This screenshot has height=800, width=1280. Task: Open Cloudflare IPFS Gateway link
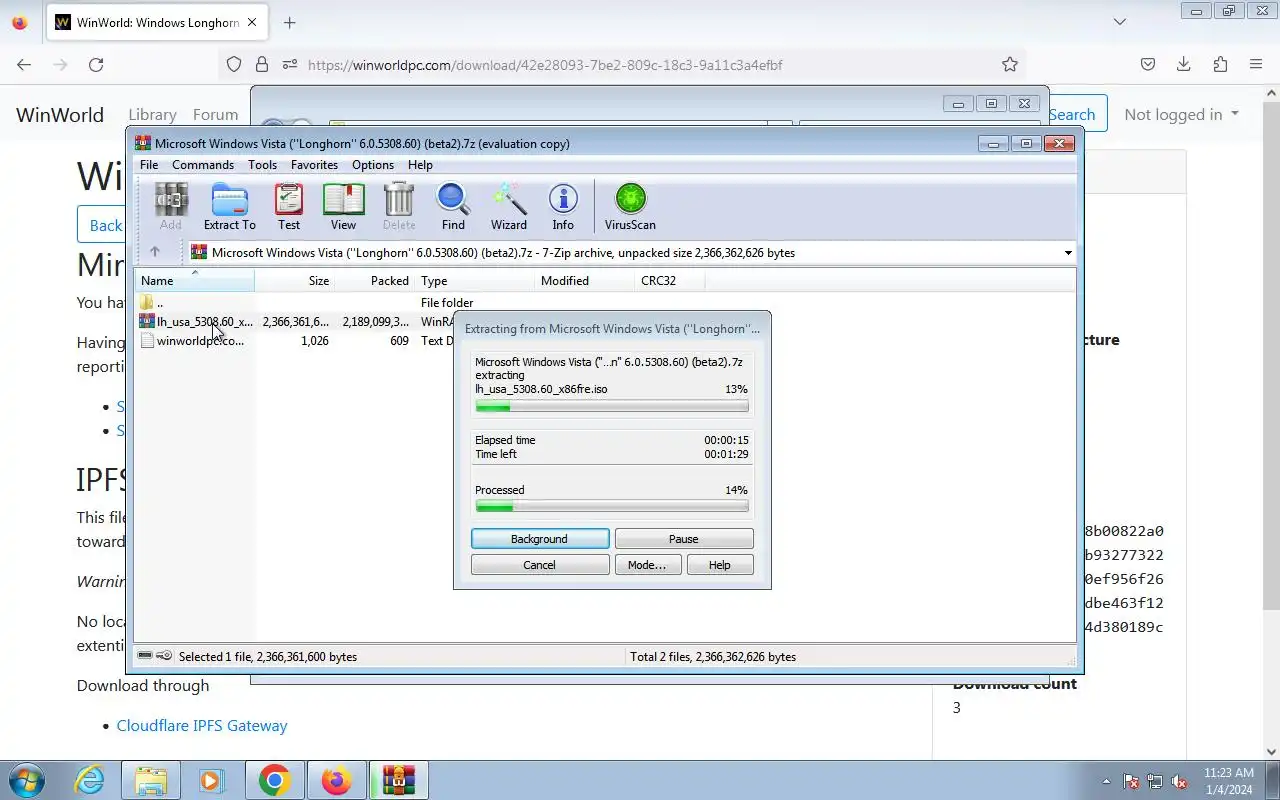[202, 725]
